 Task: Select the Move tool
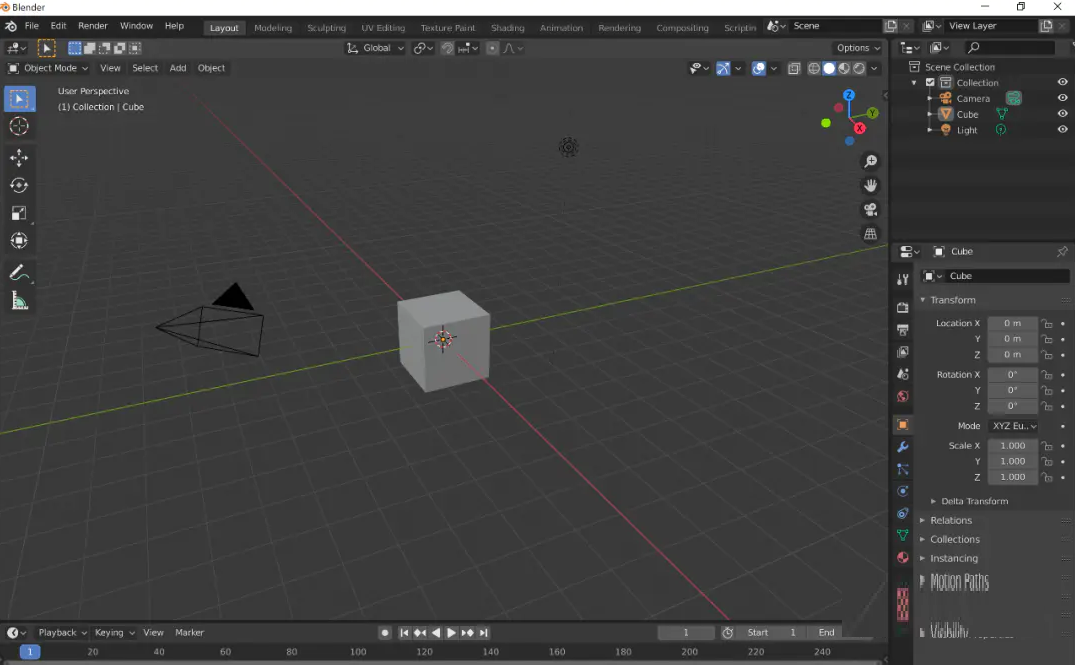19,158
